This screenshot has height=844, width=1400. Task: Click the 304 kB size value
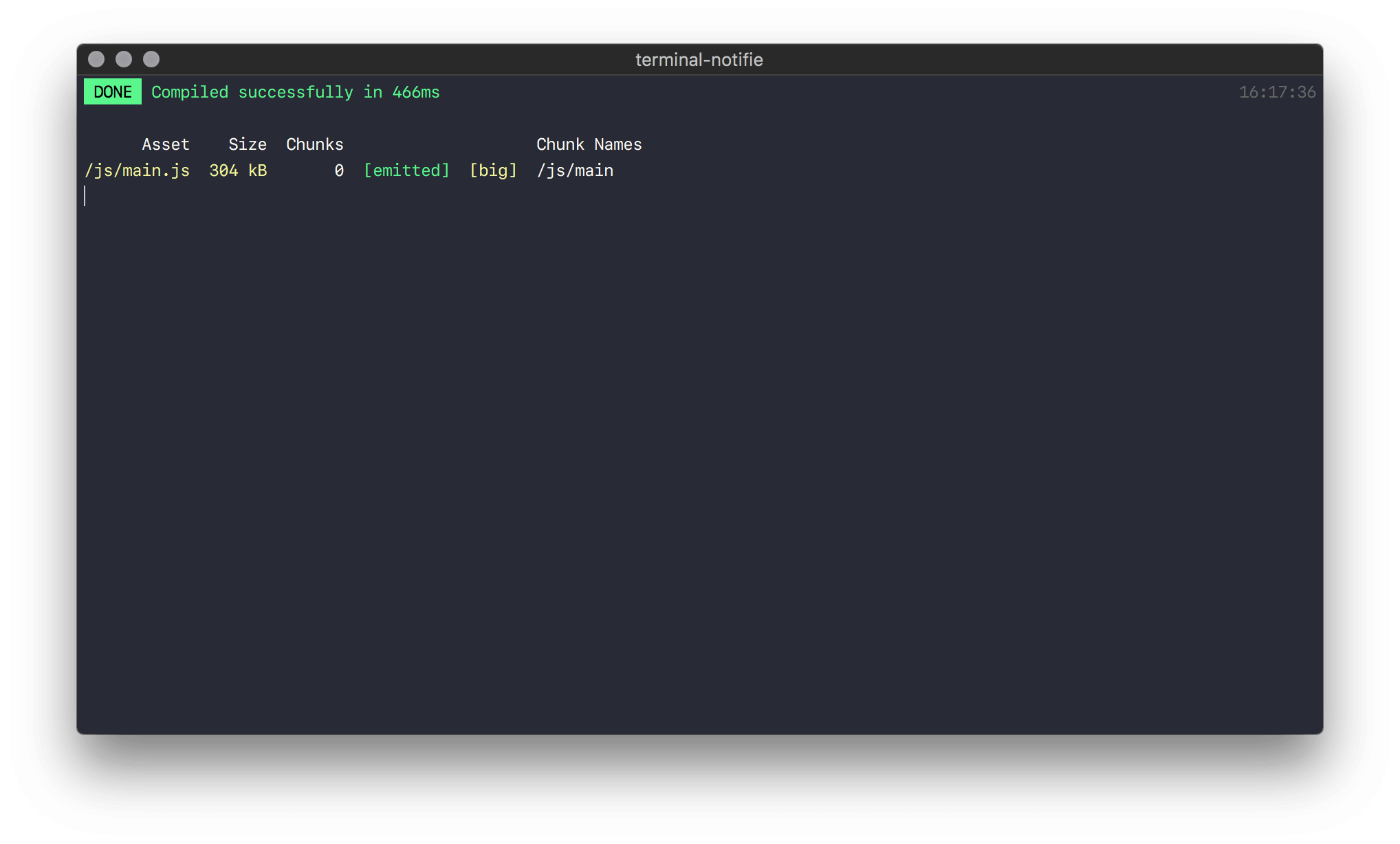click(x=238, y=170)
